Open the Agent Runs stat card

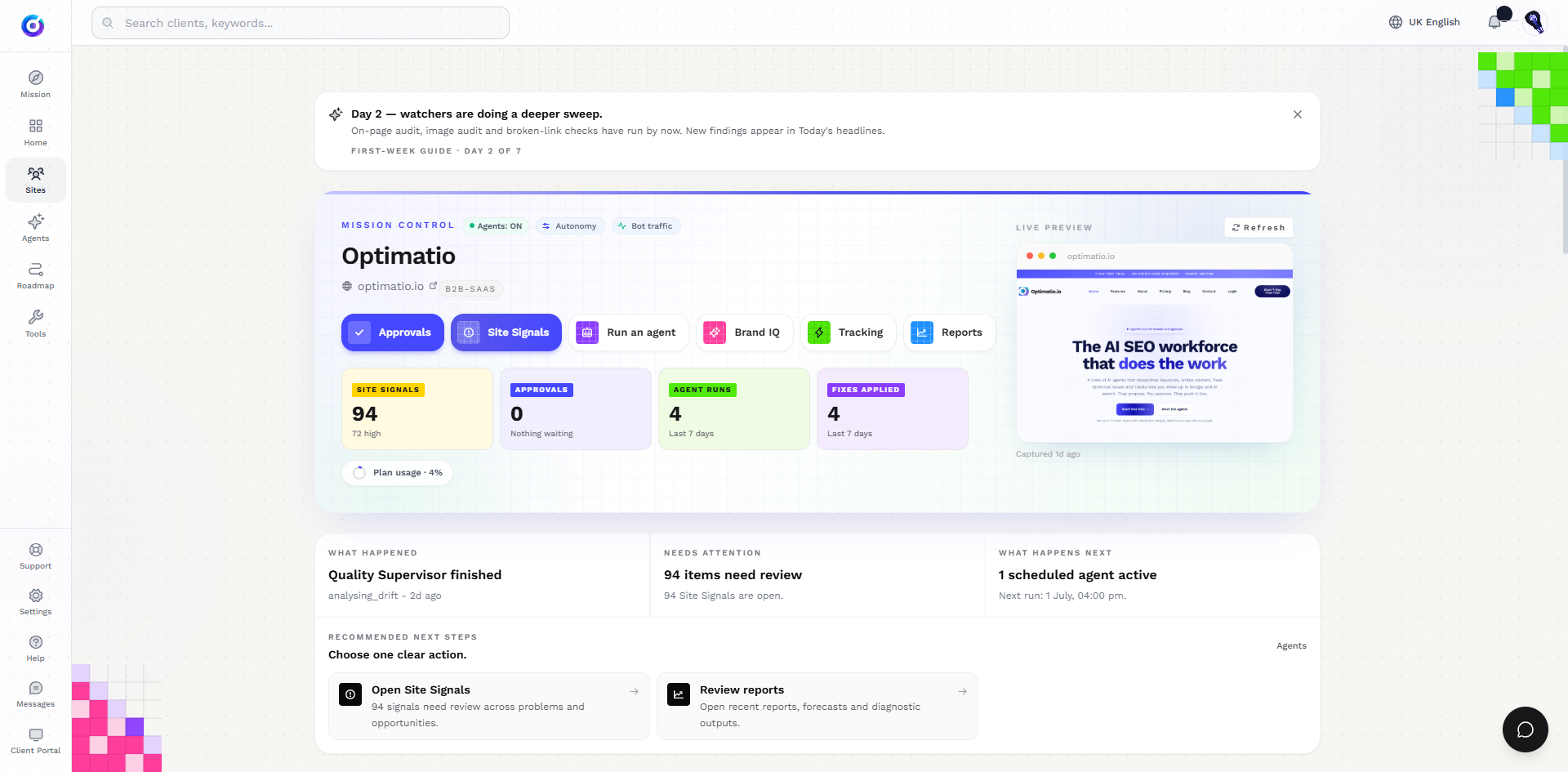click(734, 408)
